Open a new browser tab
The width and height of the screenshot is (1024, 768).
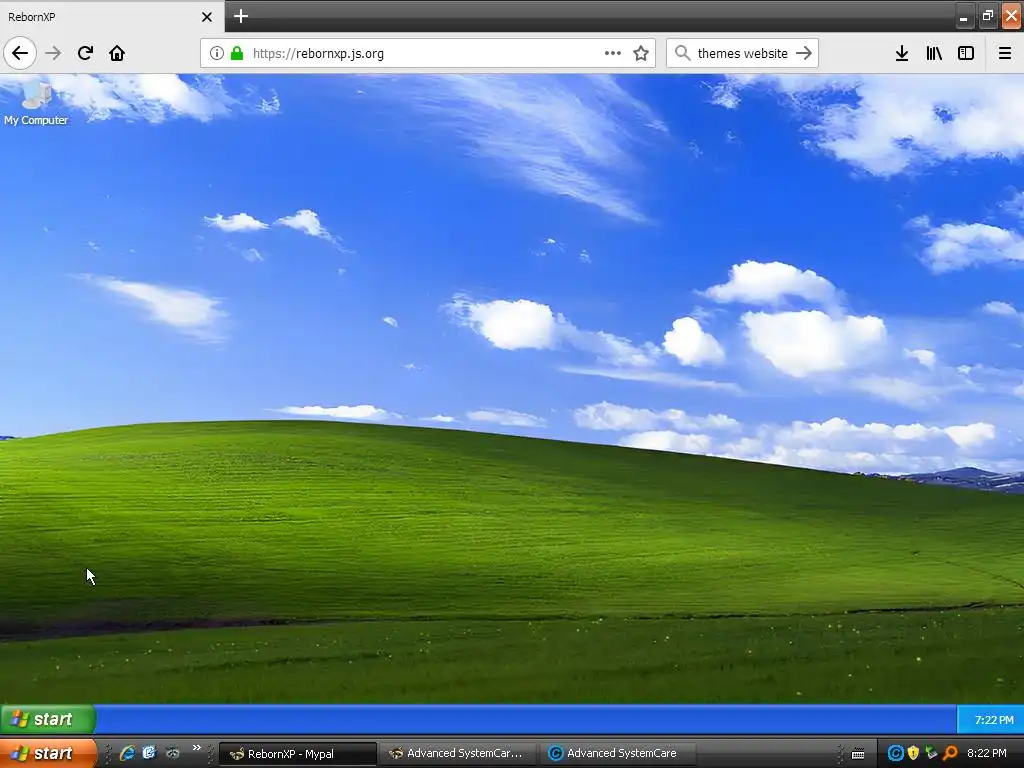pyautogui.click(x=240, y=16)
